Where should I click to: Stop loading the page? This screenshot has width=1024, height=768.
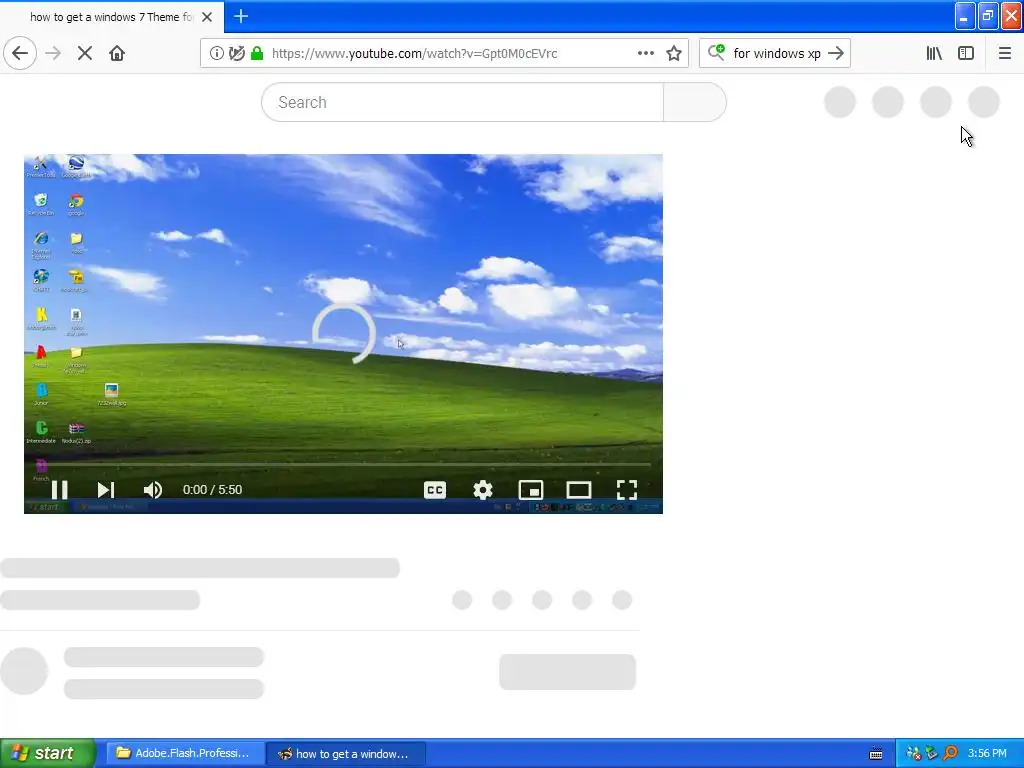pyautogui.click(x=85, y=54)
